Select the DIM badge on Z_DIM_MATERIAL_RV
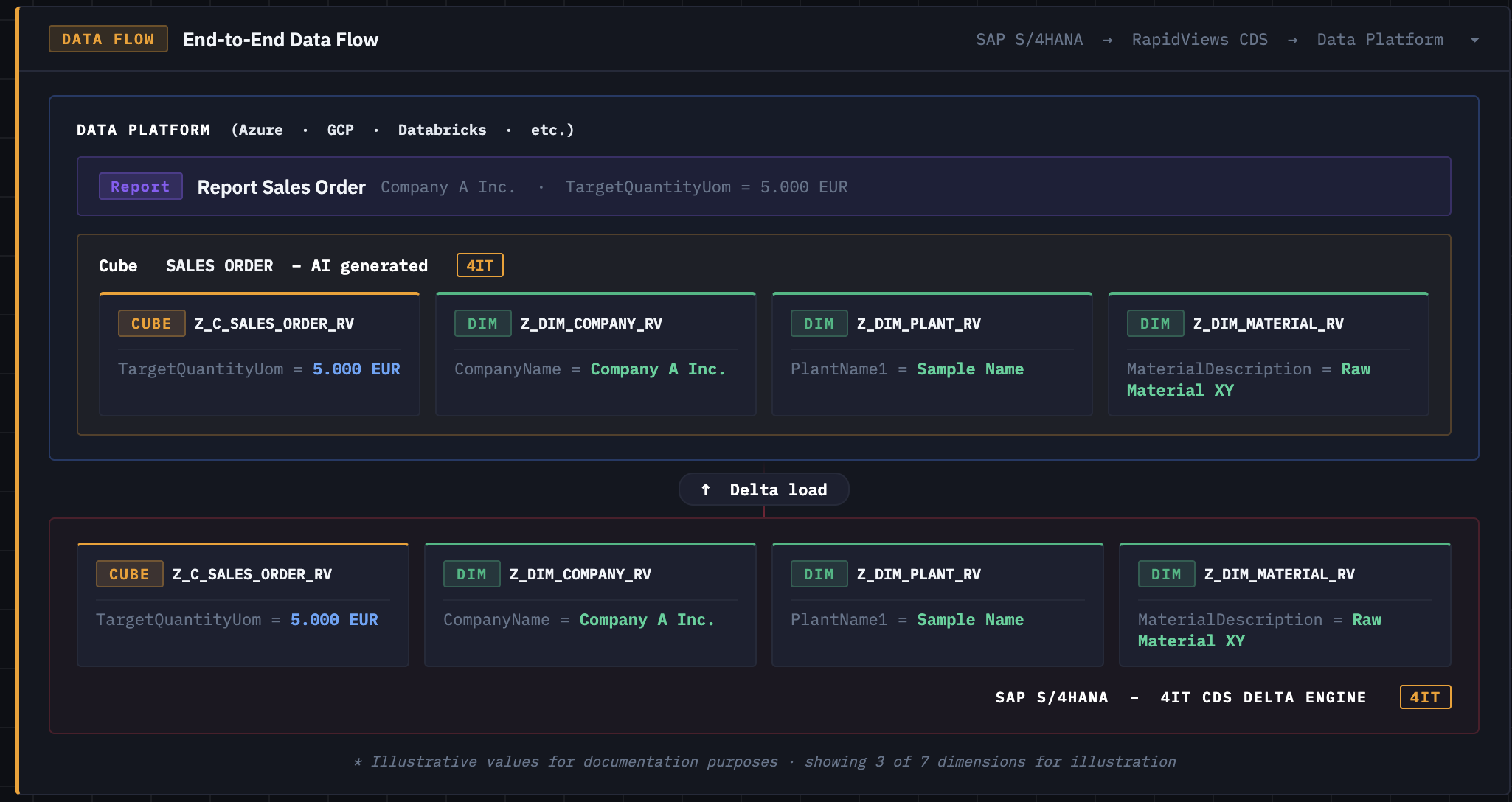 [x=1155, y=323]
